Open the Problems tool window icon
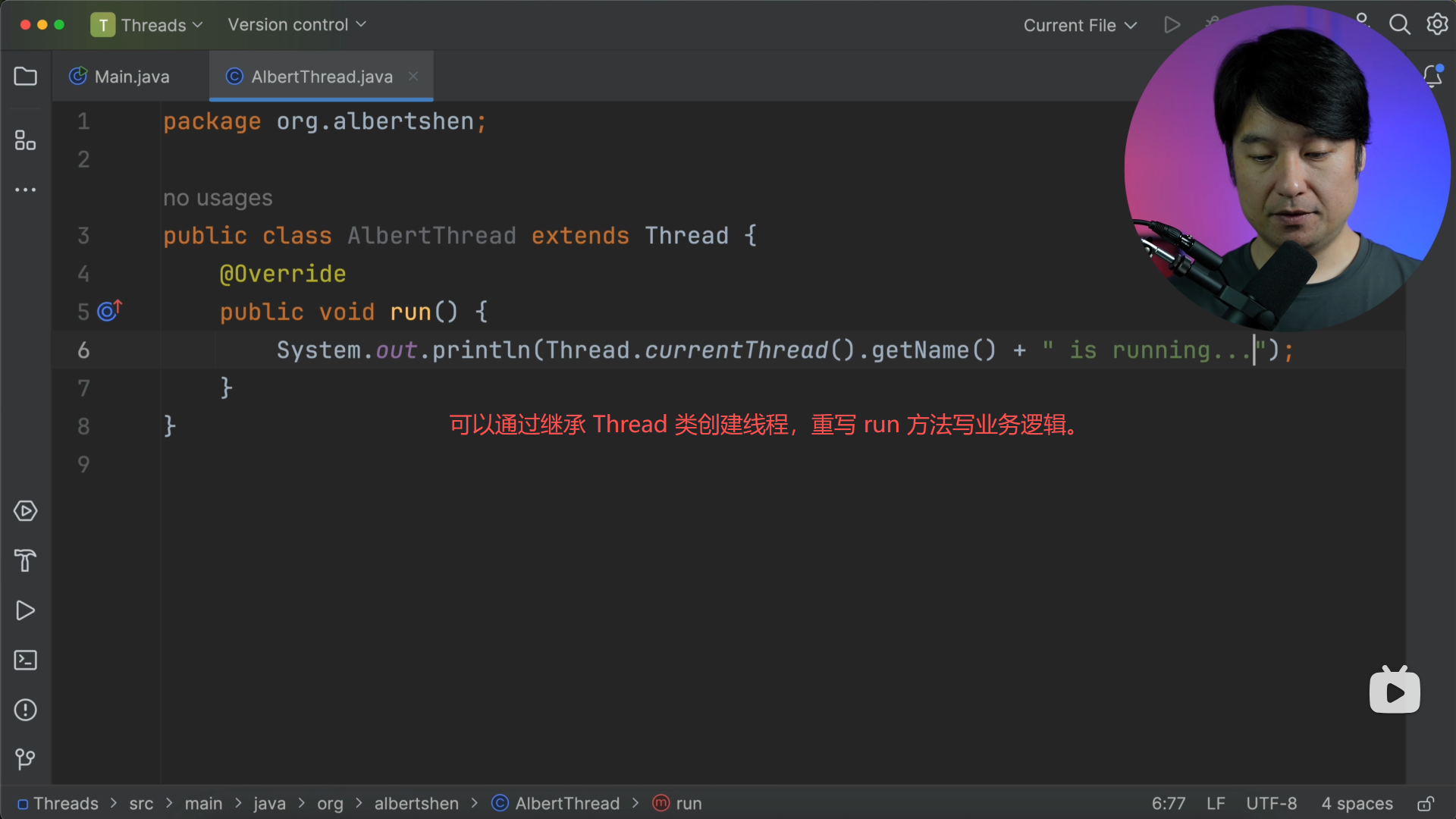The width and height of the screenshot is (1456, 819). tap(25, 710)
